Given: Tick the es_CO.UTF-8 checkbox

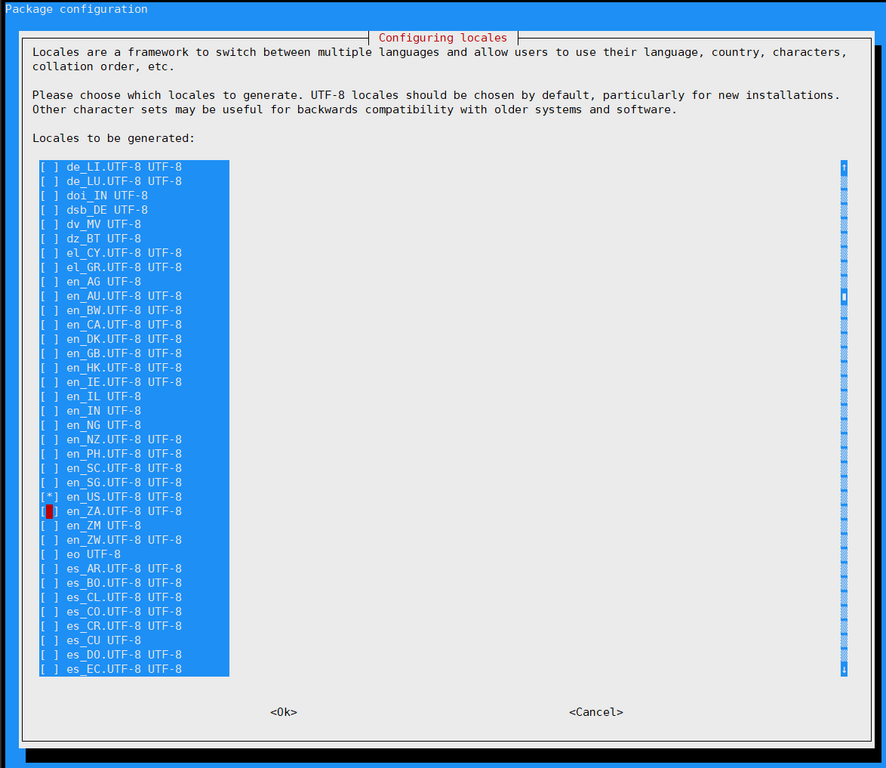Looking at the screenshot, I should pyautogui.click(x=49, y=612).
